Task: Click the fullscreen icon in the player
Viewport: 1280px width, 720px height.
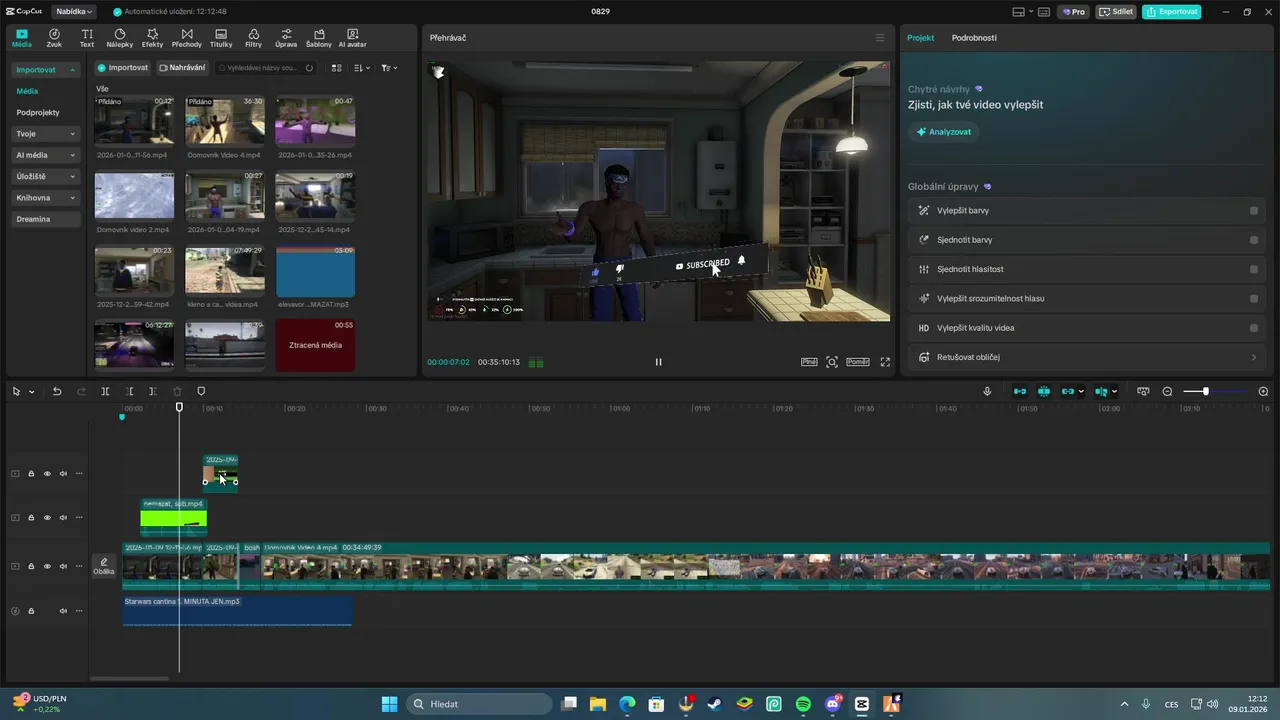Action: click(x=885, y=362)
